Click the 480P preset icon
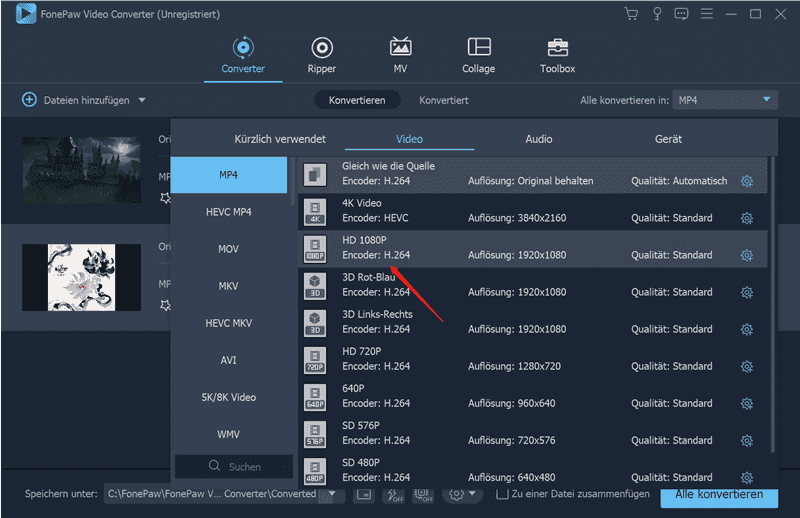 coord(315,471)
